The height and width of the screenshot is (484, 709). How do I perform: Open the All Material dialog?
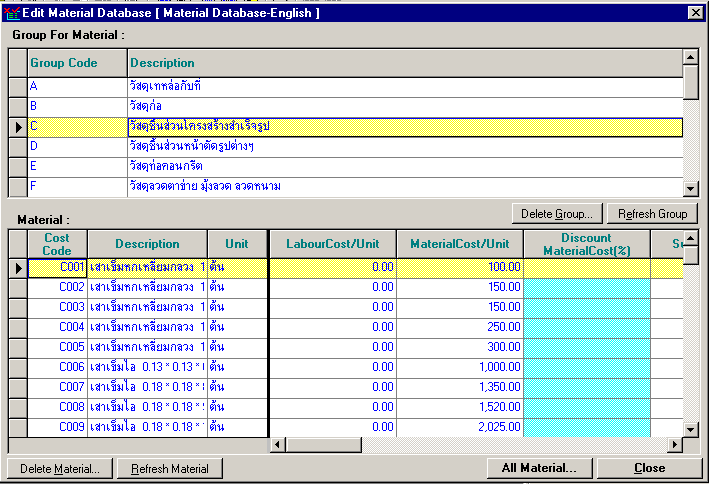pyautogui.click(x=539, y=468)
